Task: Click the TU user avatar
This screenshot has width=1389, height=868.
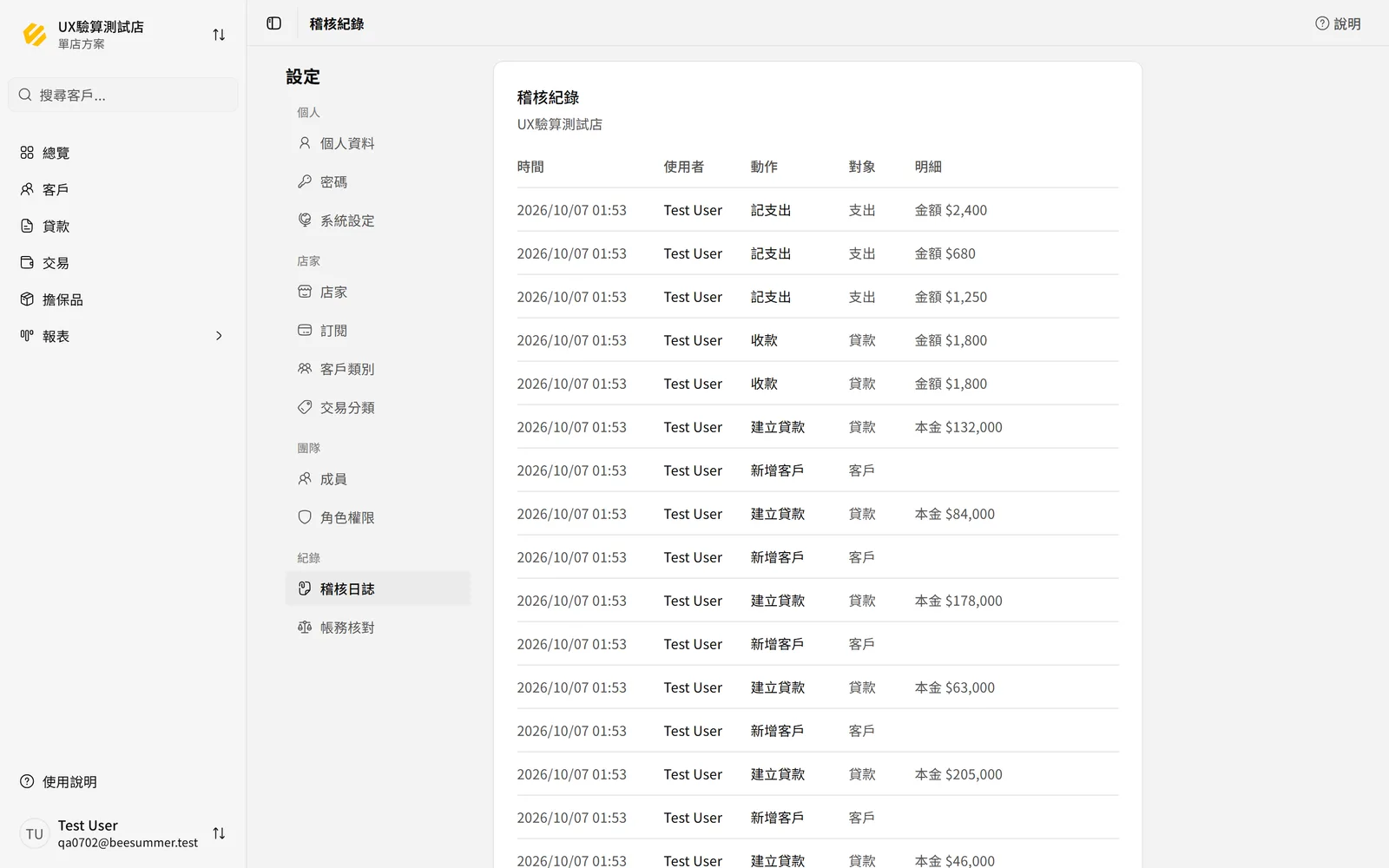Action: pyautogui.click(x=35, y=833)
